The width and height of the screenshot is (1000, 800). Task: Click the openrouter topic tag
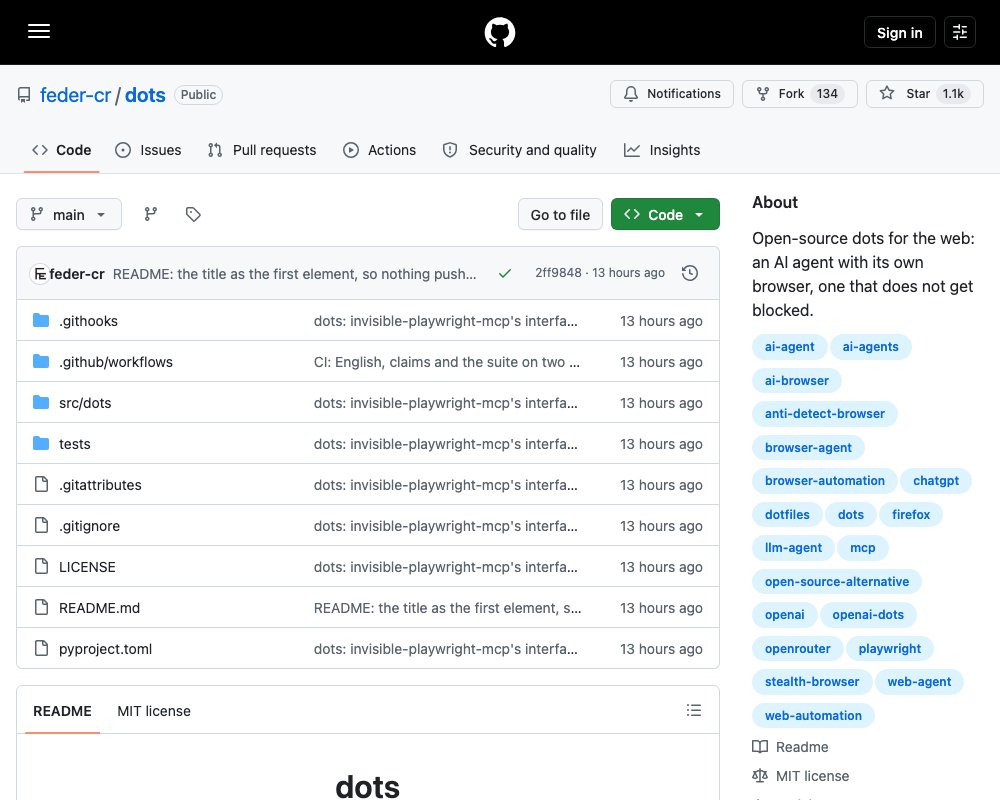(x=797, y=648)
